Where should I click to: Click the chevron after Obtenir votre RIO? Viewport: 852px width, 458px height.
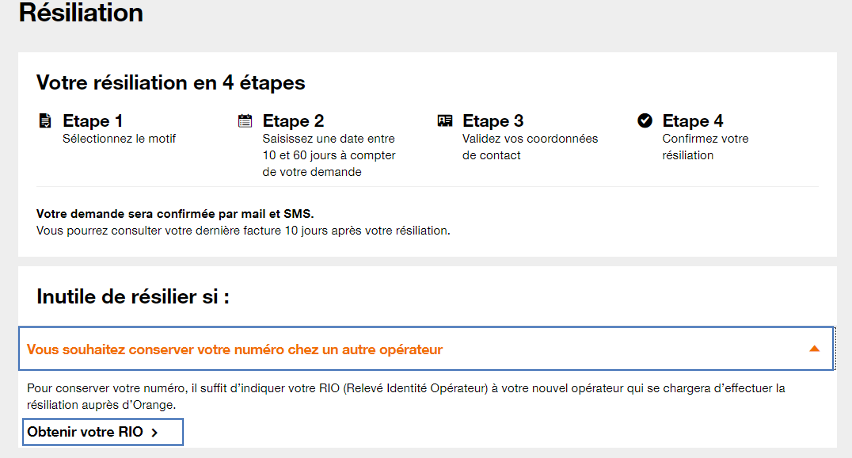(154, 432)
